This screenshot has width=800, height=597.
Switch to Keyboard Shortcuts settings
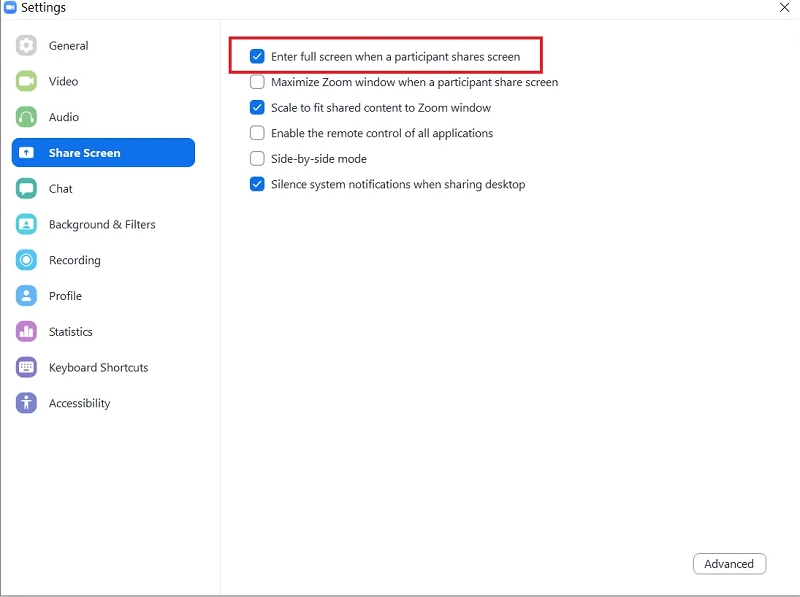coord(98,368)
